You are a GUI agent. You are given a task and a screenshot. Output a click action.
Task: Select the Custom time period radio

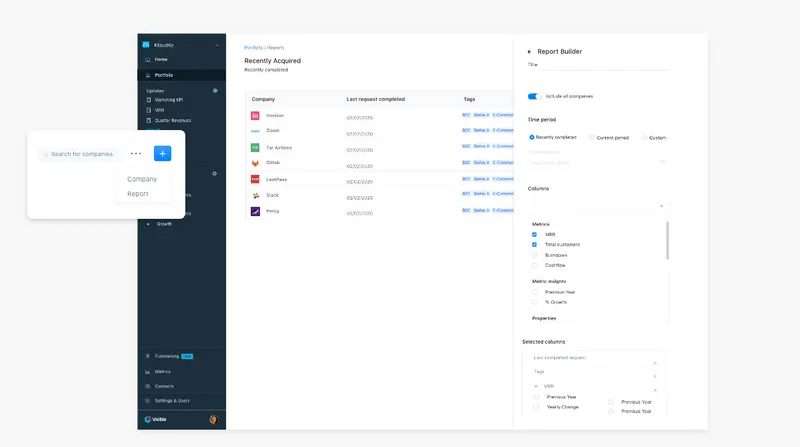[x=644, y=137]
